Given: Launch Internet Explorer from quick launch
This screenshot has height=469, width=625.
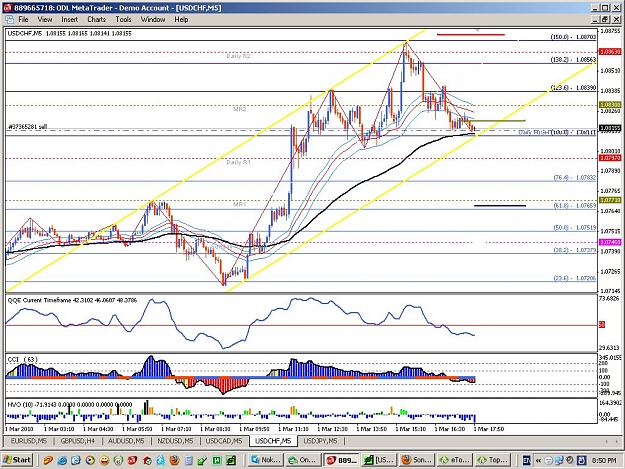Looking at the screenshot, I should pos(62,461).
